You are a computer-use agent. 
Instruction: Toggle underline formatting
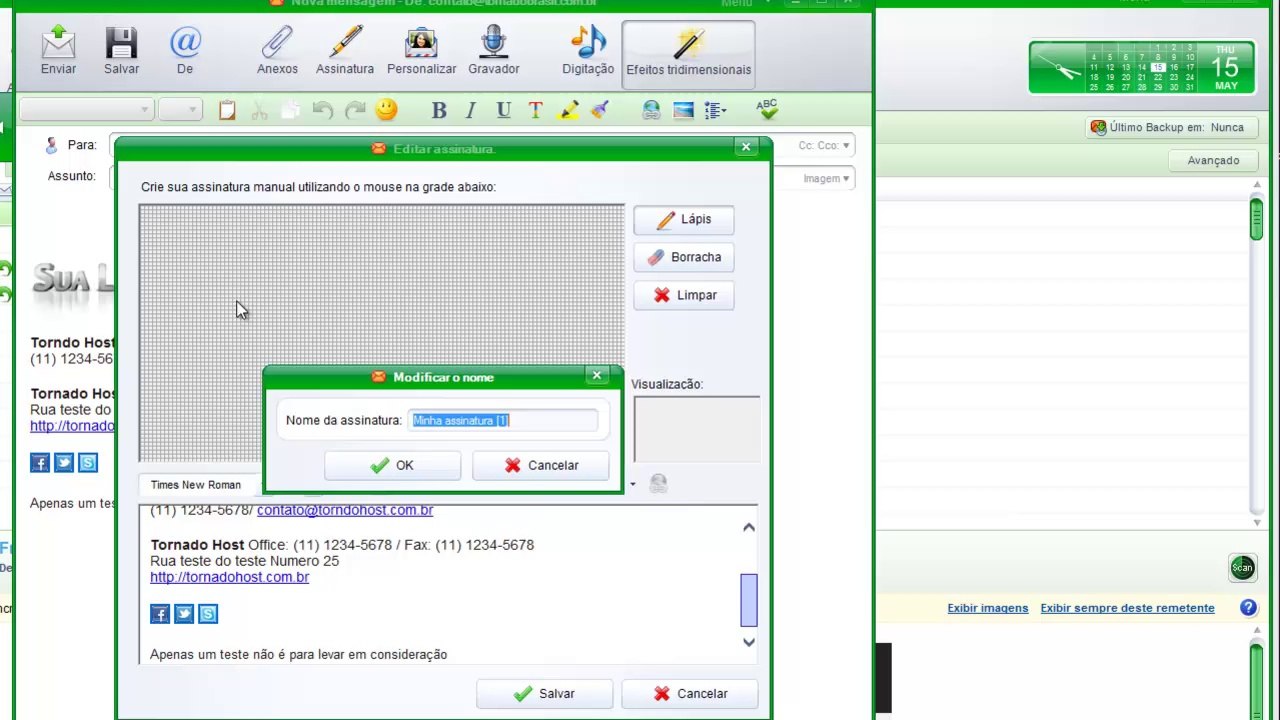tap(503, 110)
